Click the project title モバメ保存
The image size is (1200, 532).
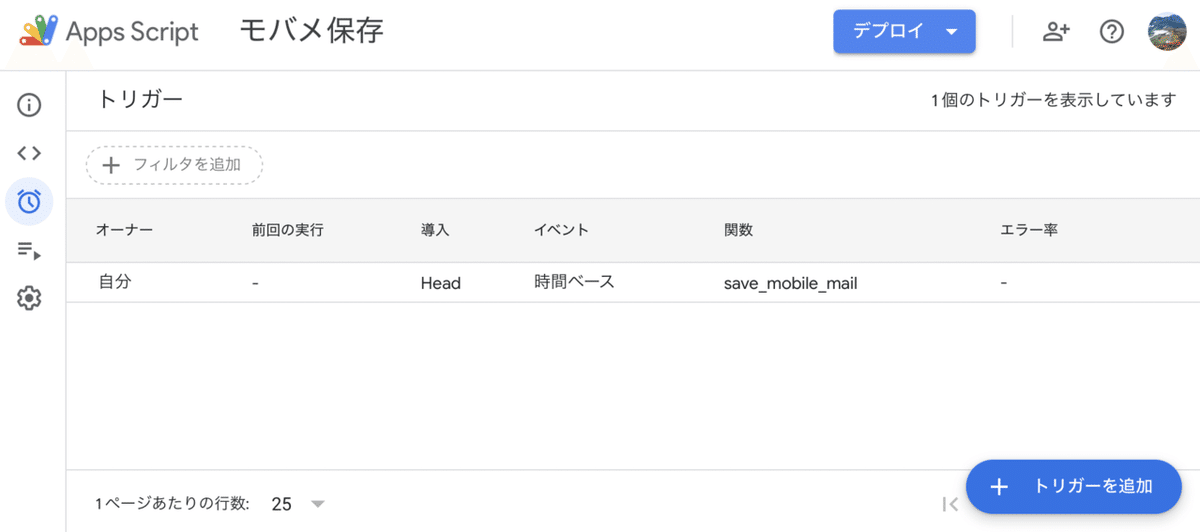[x=311, y=31]
